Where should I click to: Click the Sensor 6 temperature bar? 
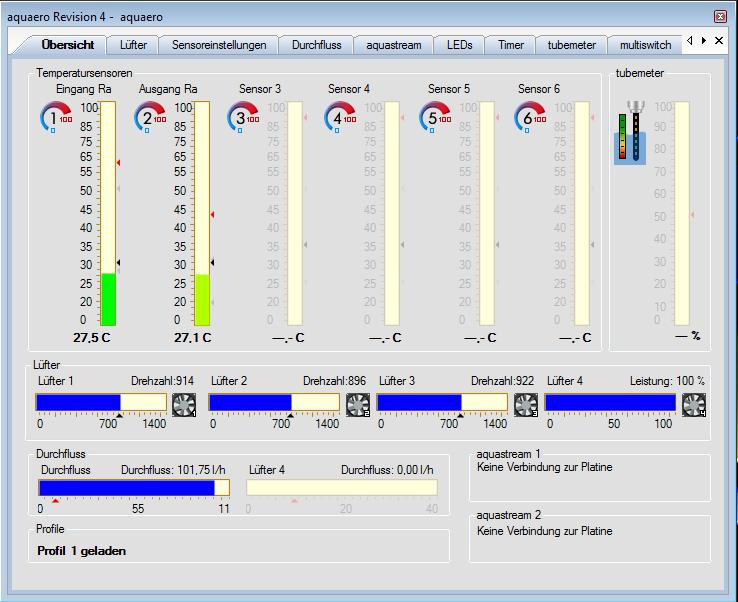[582, 213]
